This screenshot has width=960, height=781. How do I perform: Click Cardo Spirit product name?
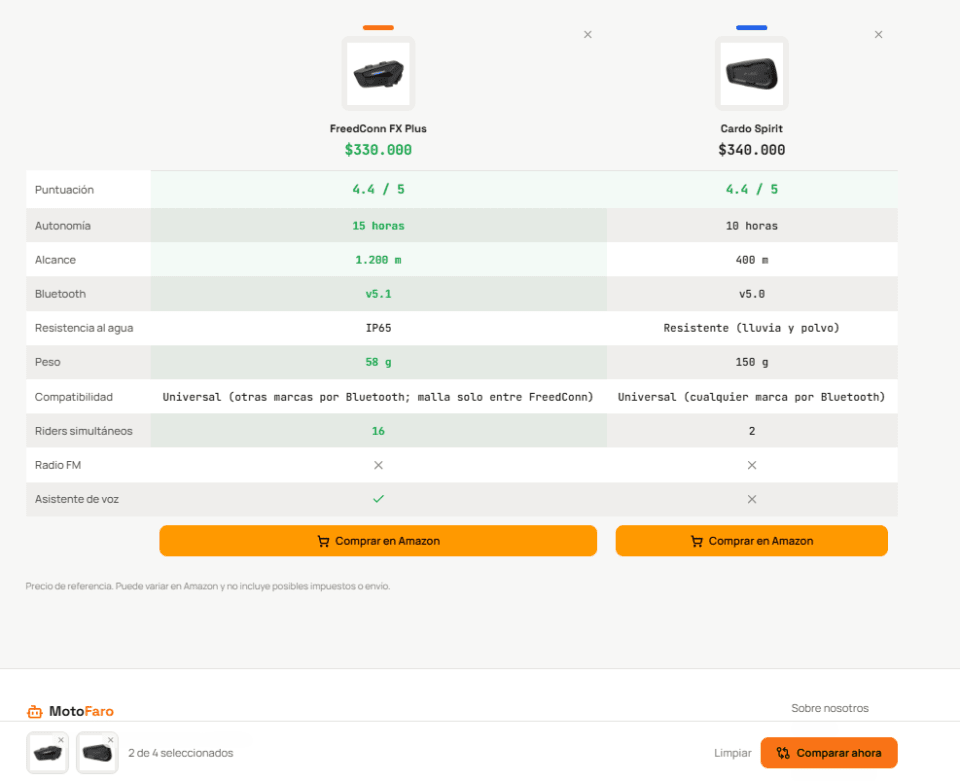pyautogui.click(x=752, y=129)
